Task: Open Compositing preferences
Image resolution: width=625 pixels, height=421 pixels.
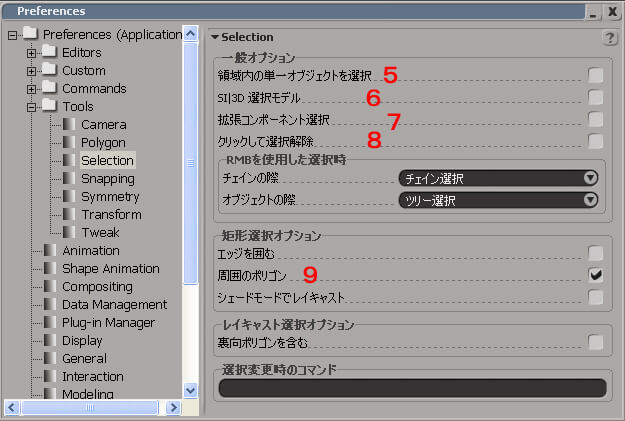Action: coord(97,287)
